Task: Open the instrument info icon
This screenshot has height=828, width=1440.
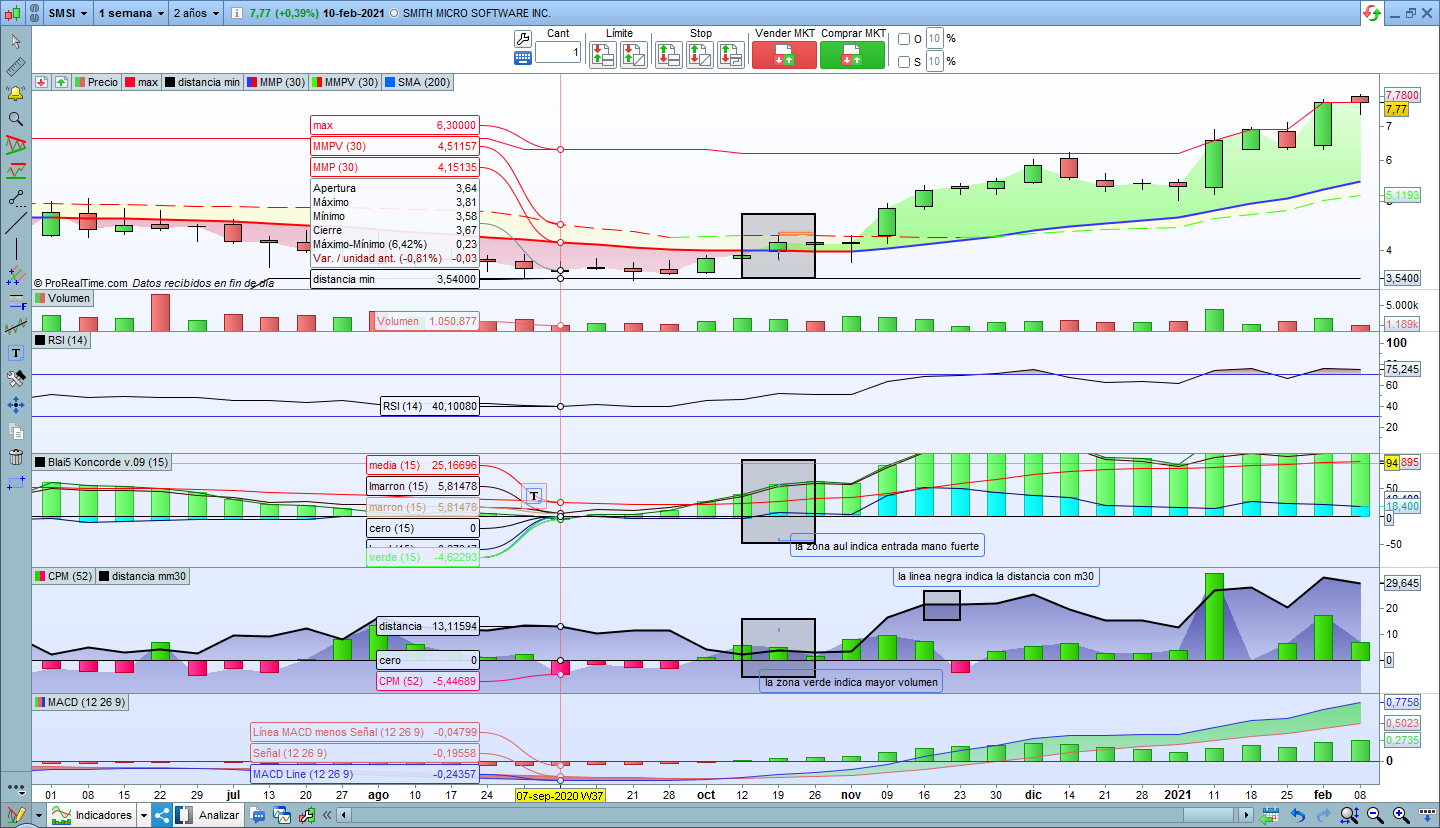Action: [x=235, y=14]
